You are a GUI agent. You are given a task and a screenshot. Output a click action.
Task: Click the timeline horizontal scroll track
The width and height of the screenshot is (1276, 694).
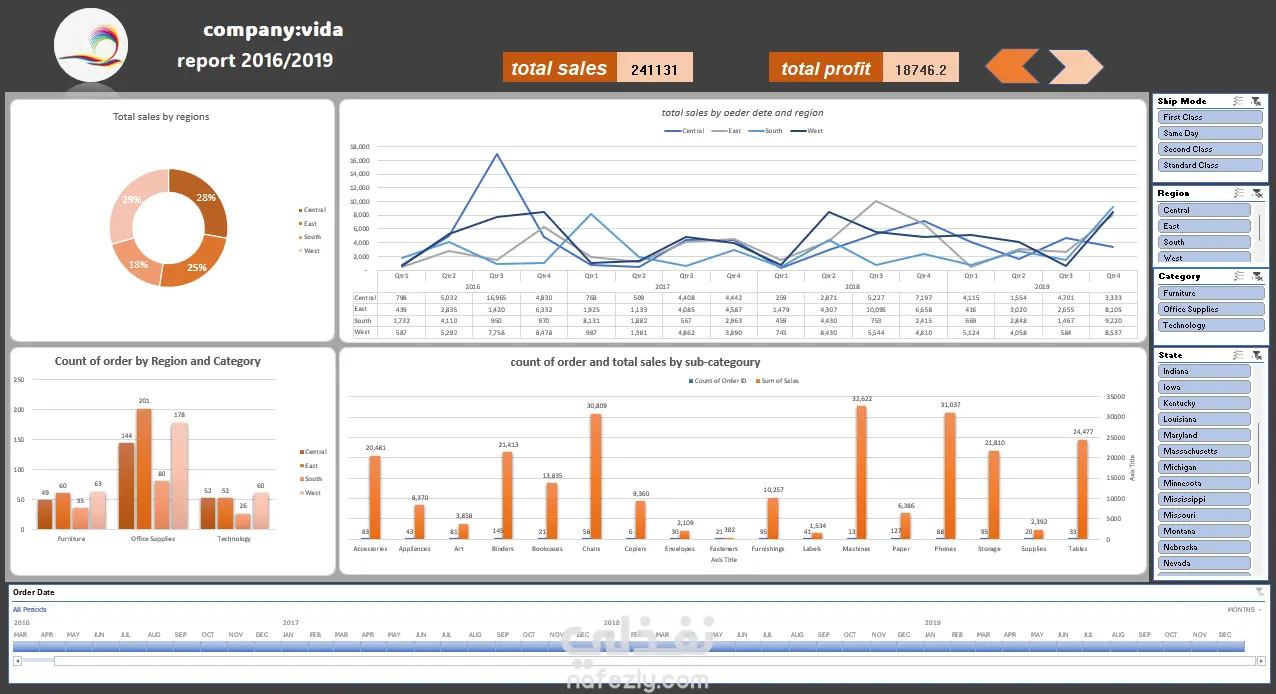tap(639, 660)
